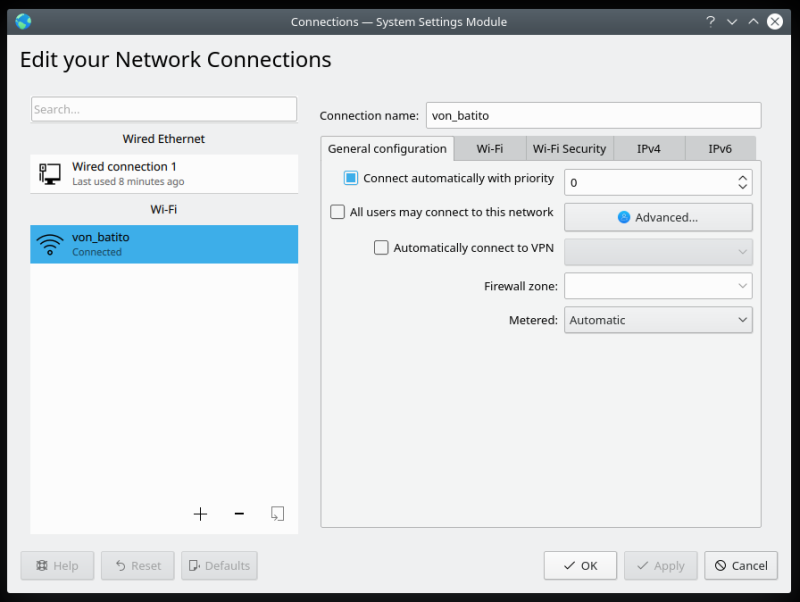
Task: Increase priority with the up stepper arrow
Action: pos(743,176)
